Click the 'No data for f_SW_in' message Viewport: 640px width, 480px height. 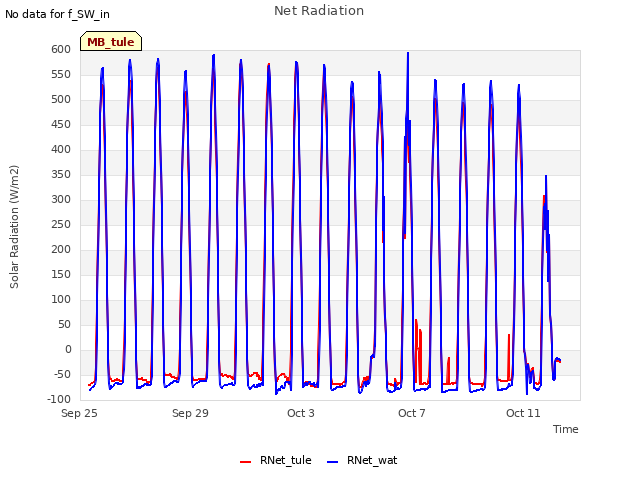[57, 14]
